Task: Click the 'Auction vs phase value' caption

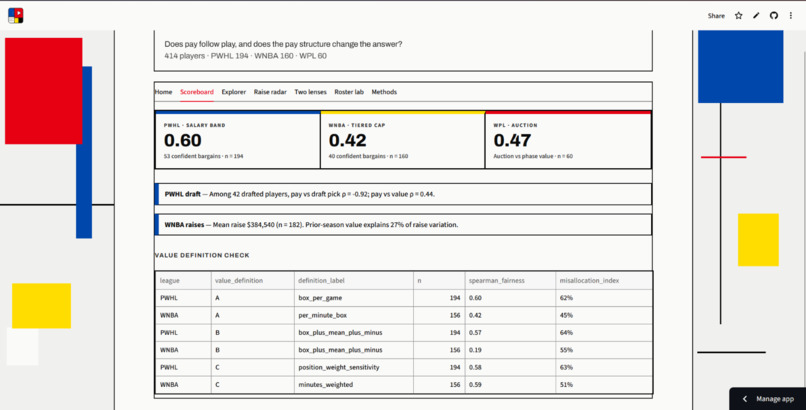Action: pyautogui.click(x=533, y=156)
